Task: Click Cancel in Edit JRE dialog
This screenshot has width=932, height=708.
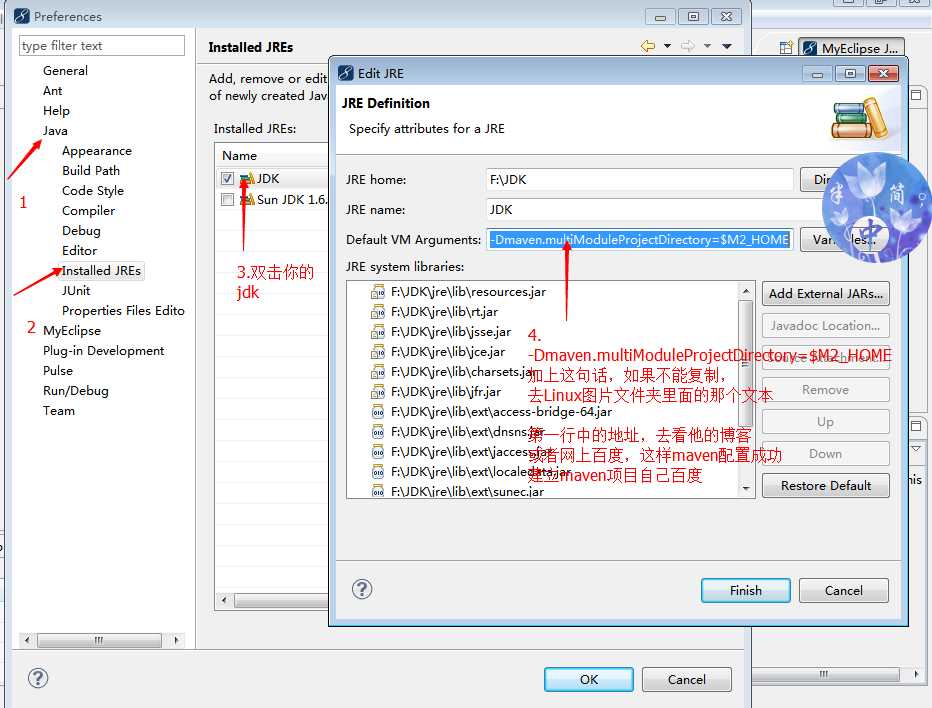Action: [843, 590]
